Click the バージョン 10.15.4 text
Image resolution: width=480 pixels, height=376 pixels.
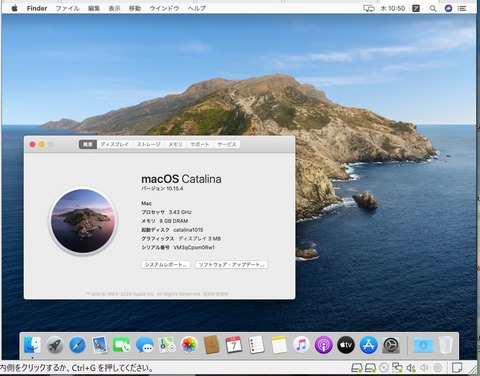(x=162, y=189)
